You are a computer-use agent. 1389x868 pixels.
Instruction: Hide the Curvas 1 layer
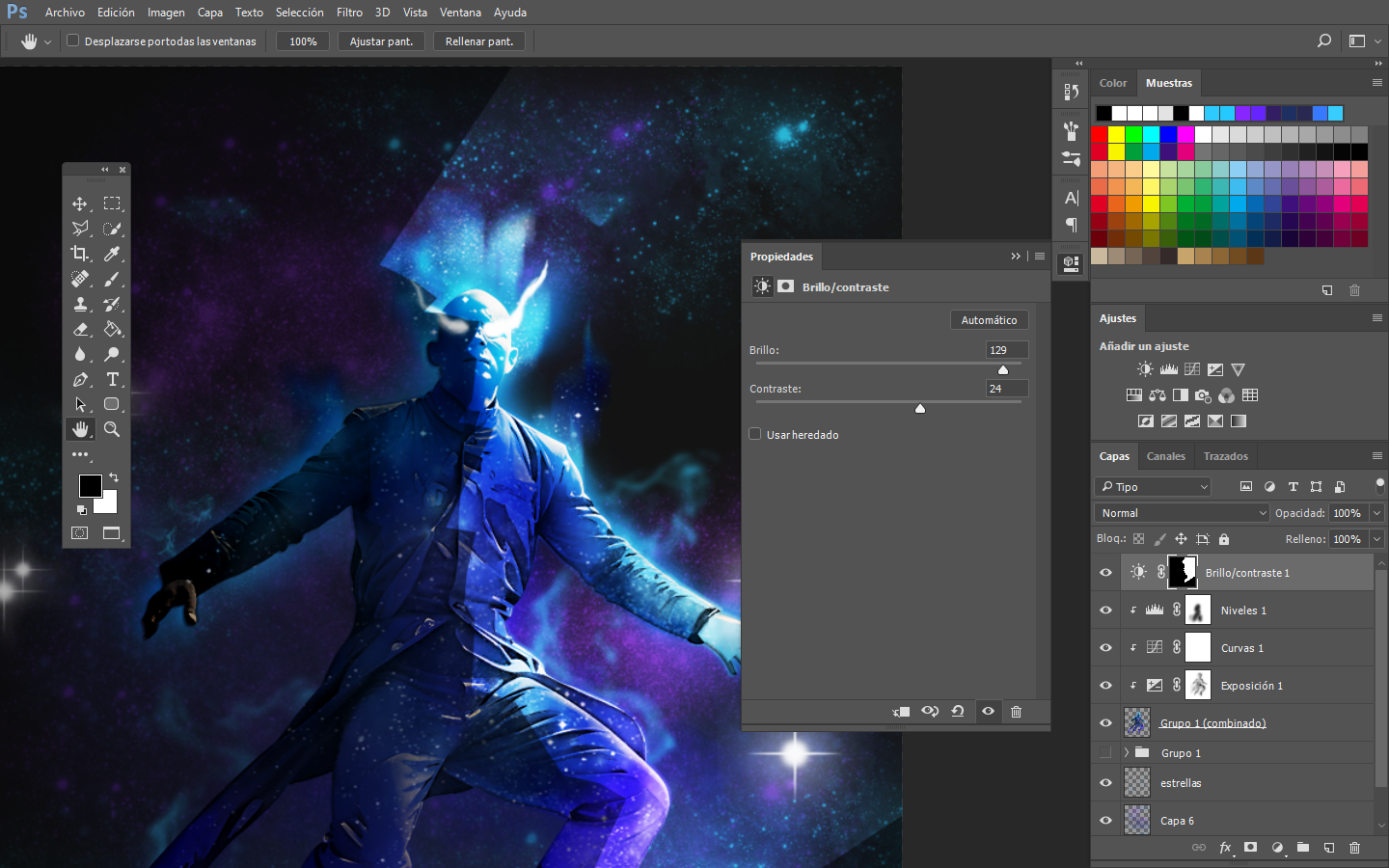(x=1105, y=647)
